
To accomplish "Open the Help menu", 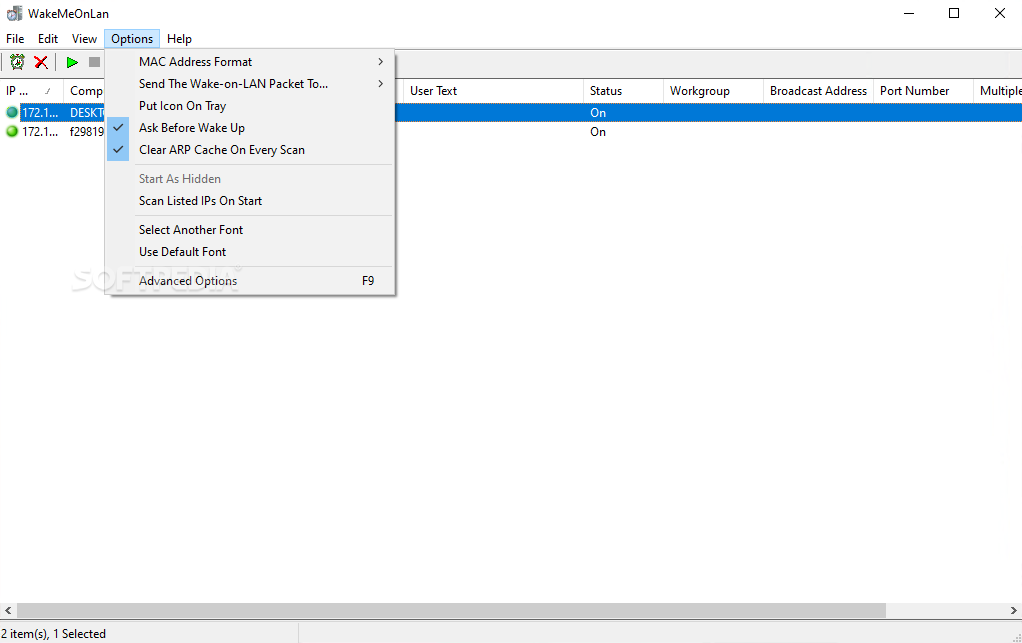I will [x=179, y=38].
